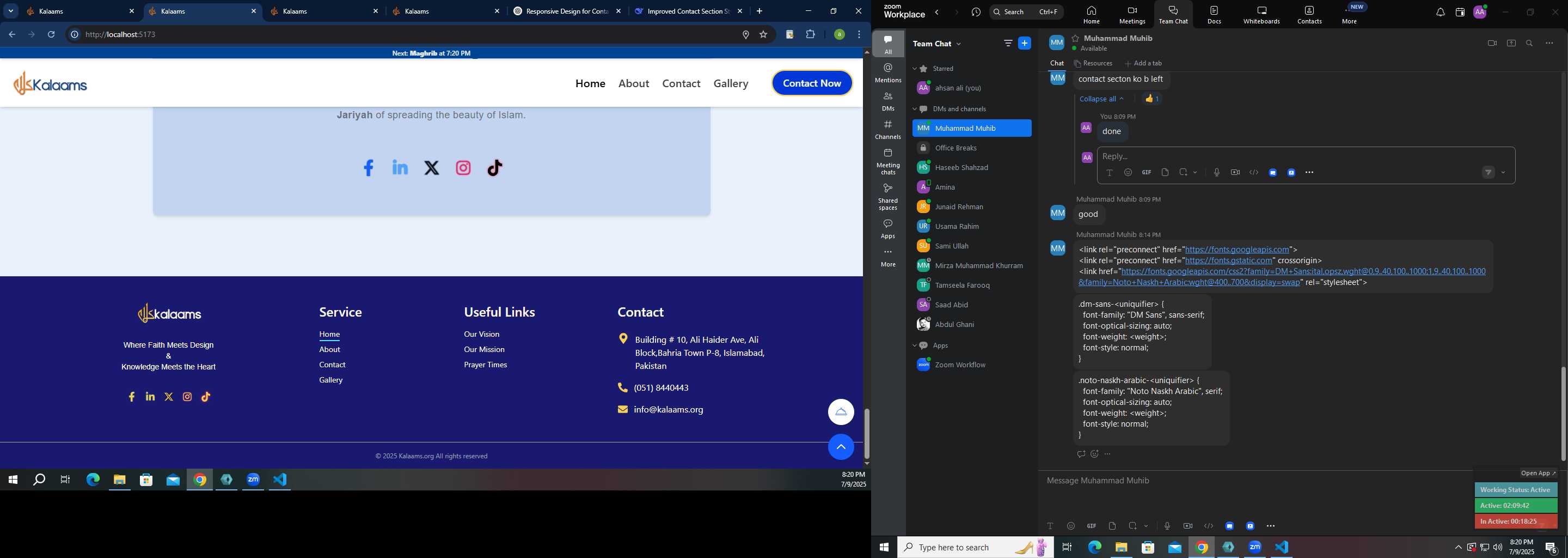The image size is (1568, 558).
Task: Open the Prayer Times footer link
Action: point(485,365)
